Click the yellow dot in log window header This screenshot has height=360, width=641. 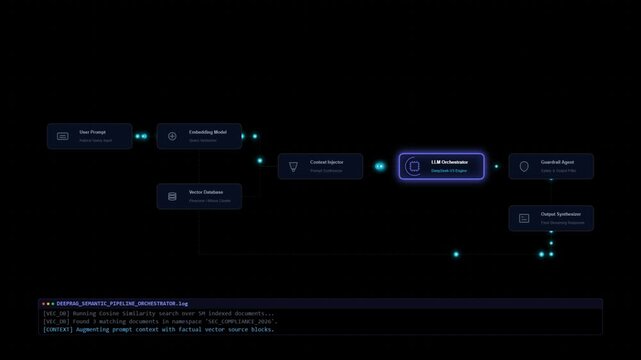click(x=48, y=304)
